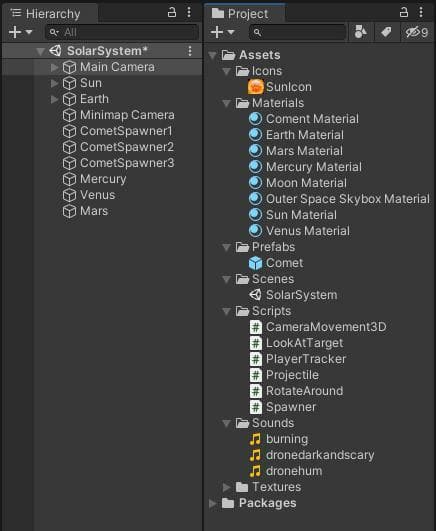This screenshot has height=531, width=436.
Task: Open Search by Type filter in Project
Action: [360, 32]
